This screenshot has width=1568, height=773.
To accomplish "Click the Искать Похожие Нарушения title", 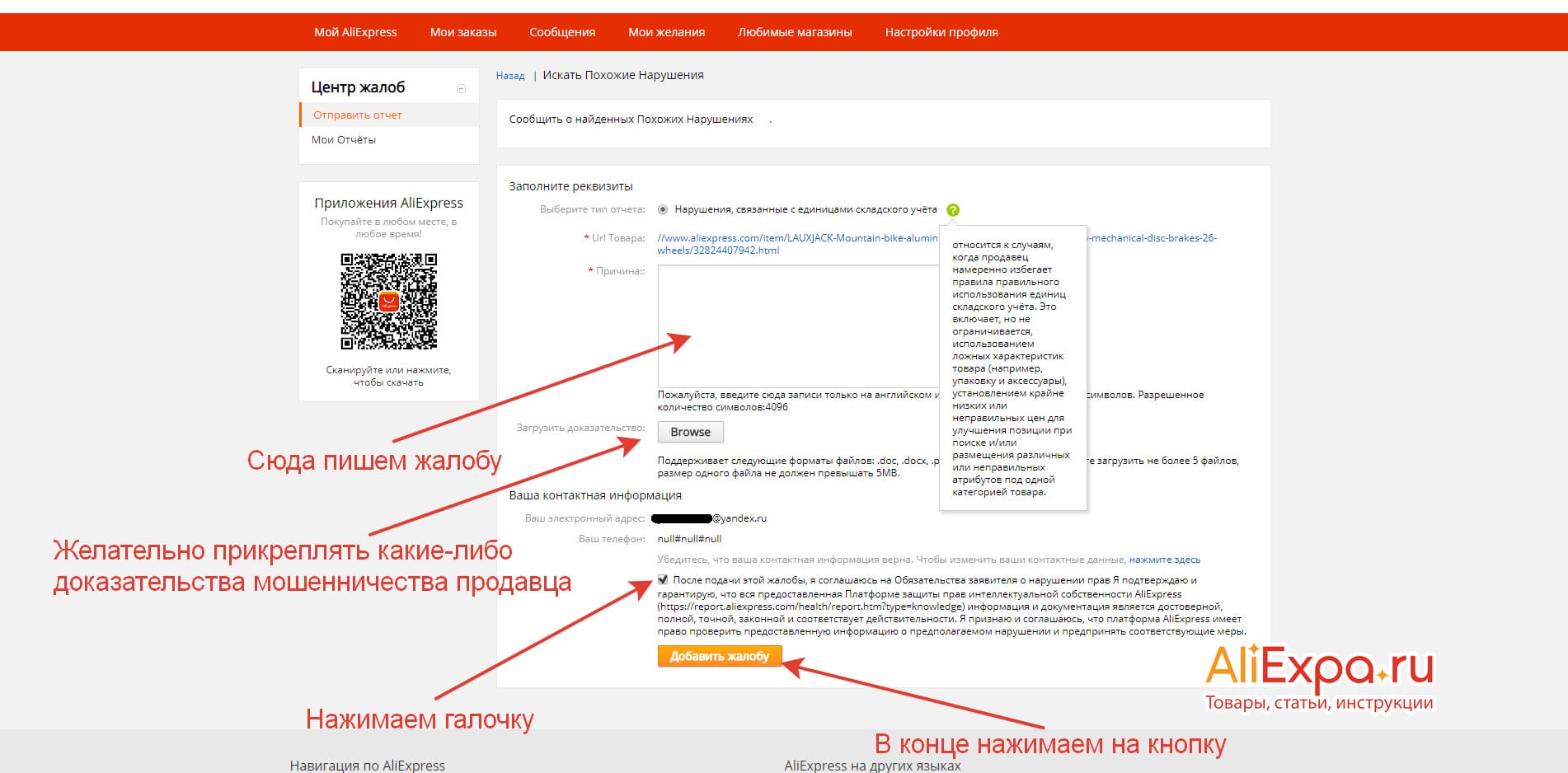I will pos(623,75).
